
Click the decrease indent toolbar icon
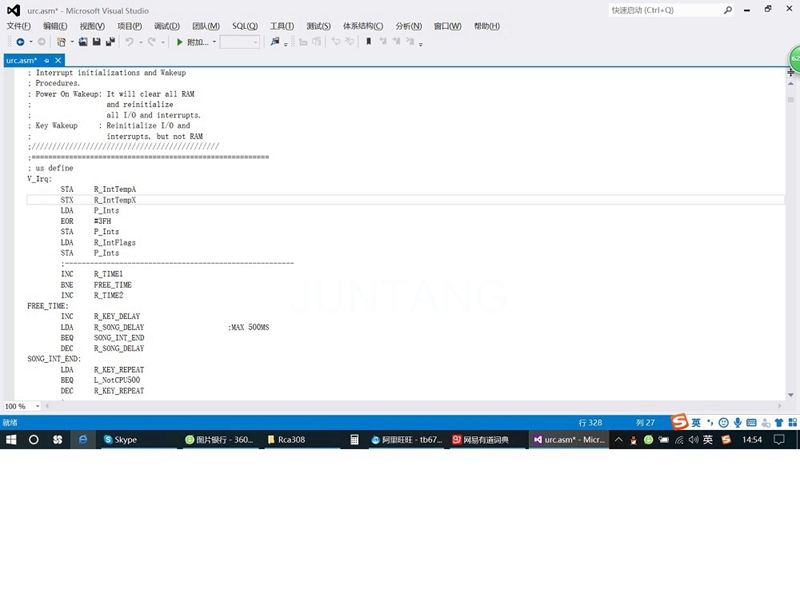pyautogui.click(x=304, y=42)
